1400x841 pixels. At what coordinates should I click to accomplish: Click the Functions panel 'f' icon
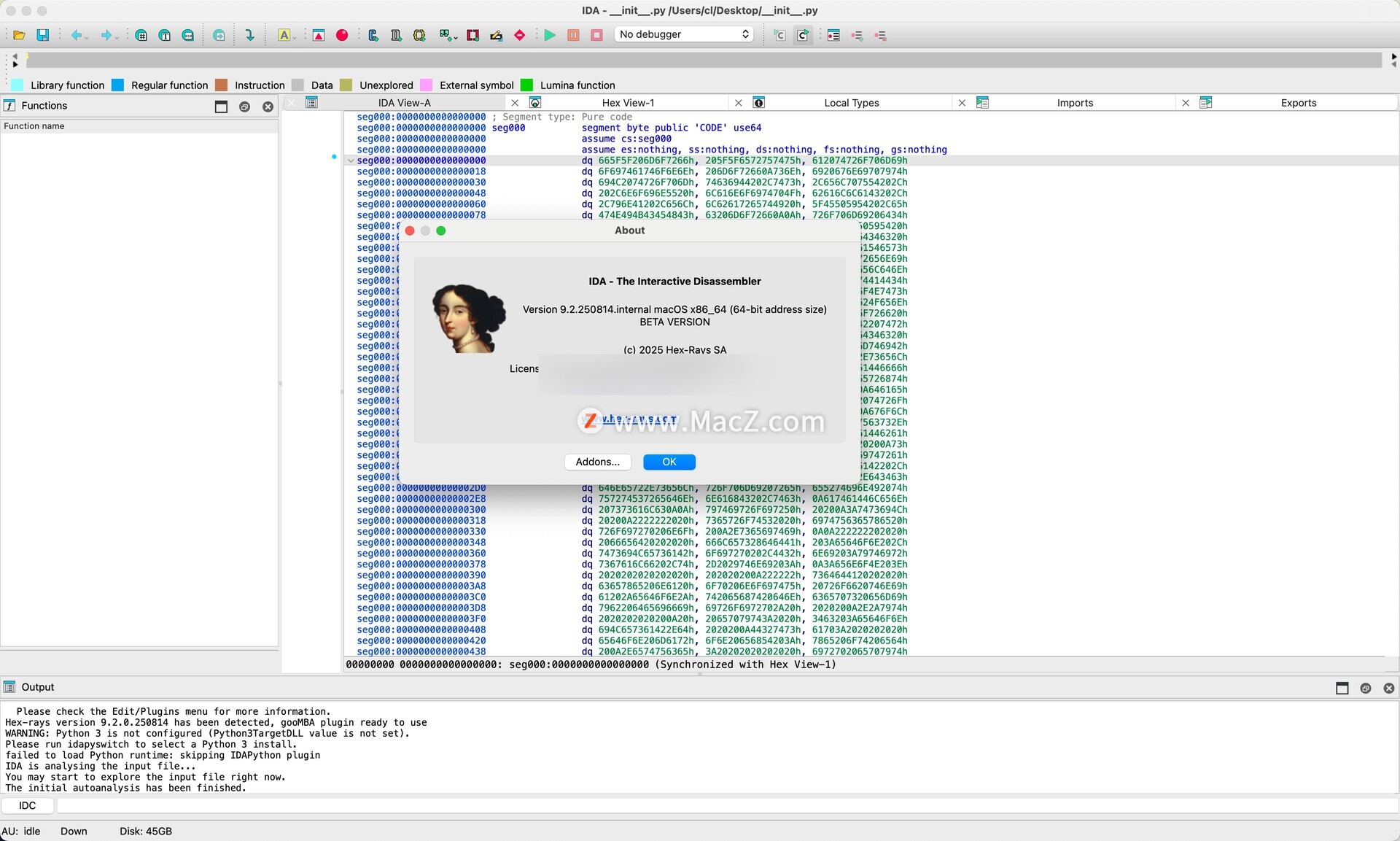9,106
